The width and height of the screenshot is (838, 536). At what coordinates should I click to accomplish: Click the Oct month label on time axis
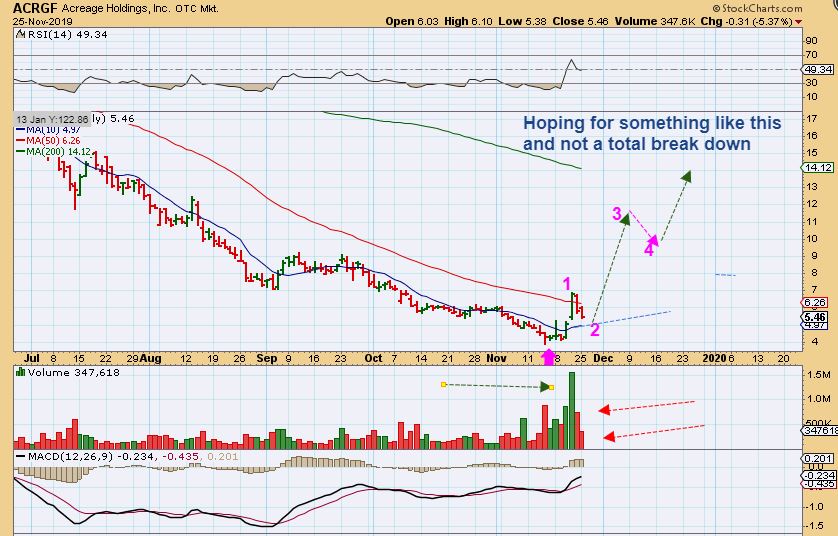click(373, 358)
